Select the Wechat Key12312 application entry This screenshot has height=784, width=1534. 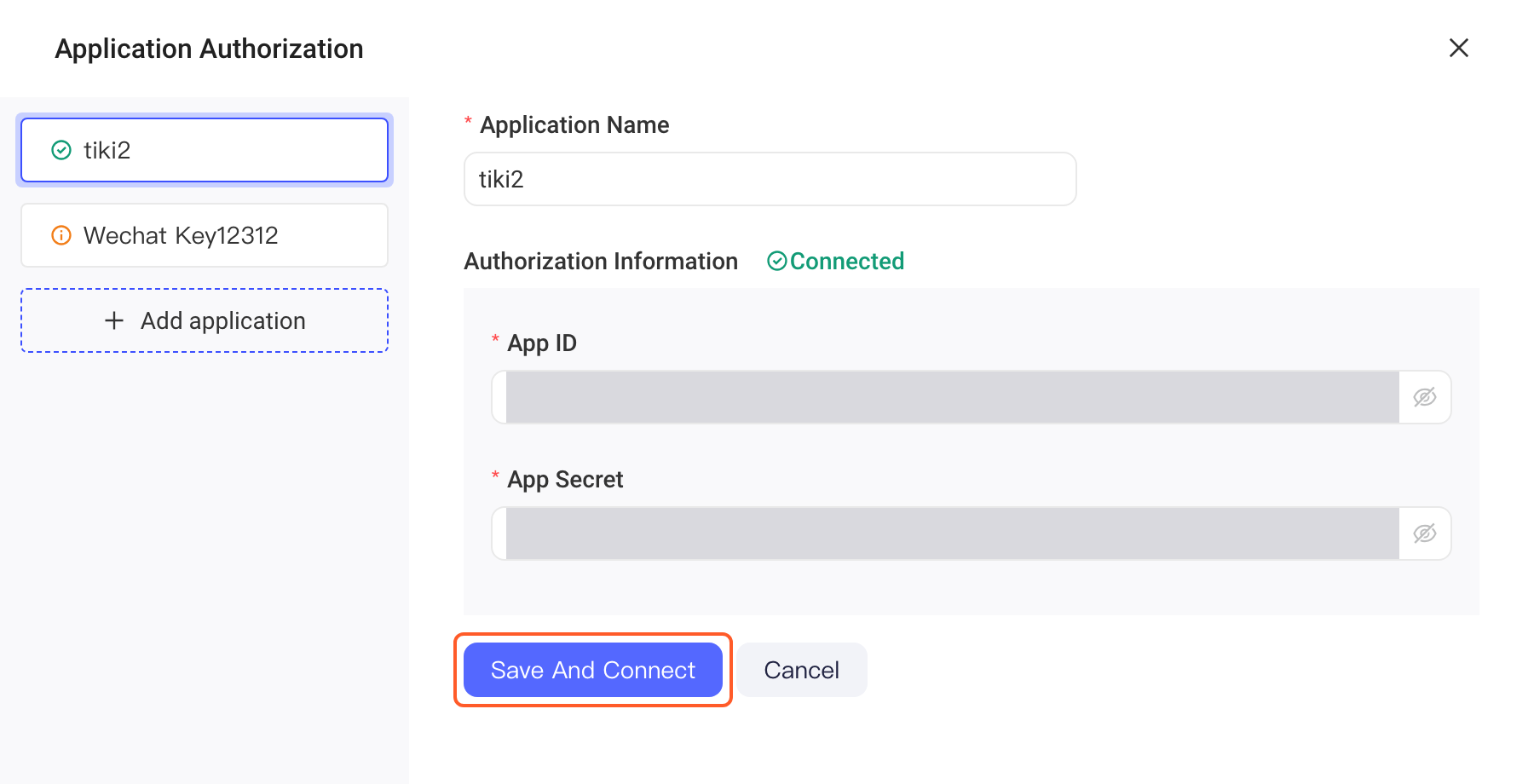click(205, 235)
